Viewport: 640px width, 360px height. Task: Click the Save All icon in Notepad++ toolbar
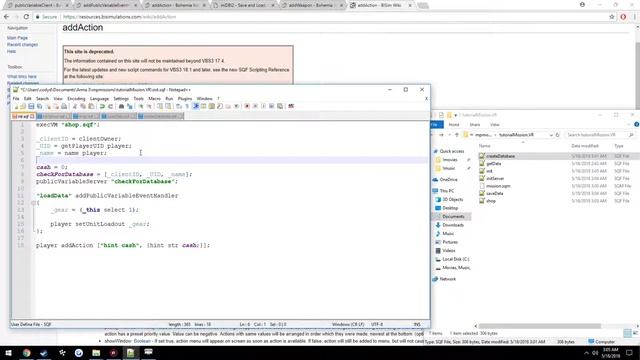tap(39, 106)
